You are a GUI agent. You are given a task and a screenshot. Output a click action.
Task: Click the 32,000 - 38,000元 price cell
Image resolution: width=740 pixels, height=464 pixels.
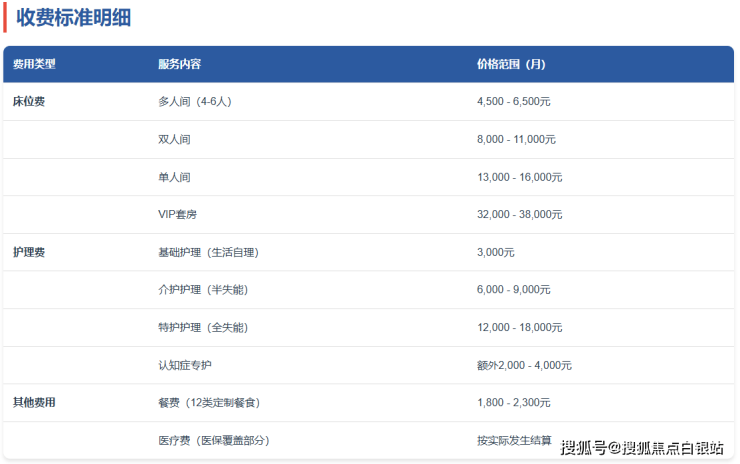(x=519, y=214)
